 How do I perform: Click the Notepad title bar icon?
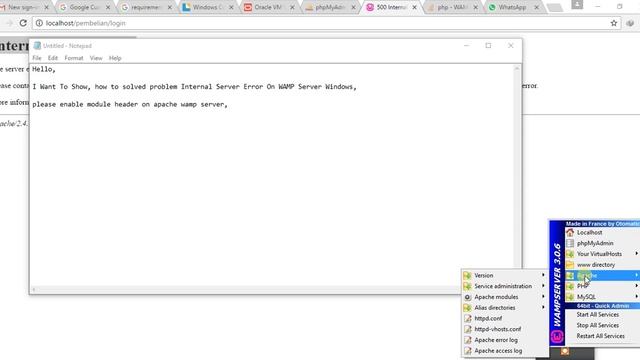37,46
